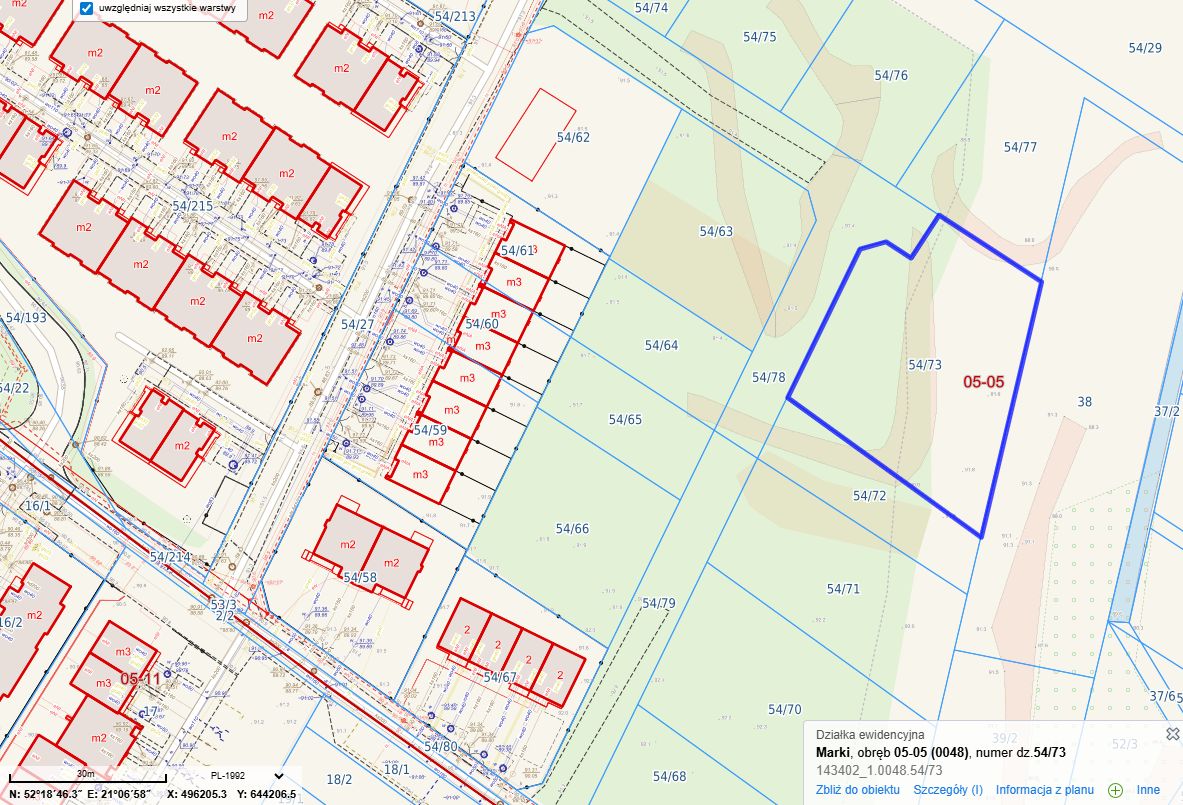The image size is (1183, 805).
Task: Select parcel label 54/75
Action: coord(759,37)
